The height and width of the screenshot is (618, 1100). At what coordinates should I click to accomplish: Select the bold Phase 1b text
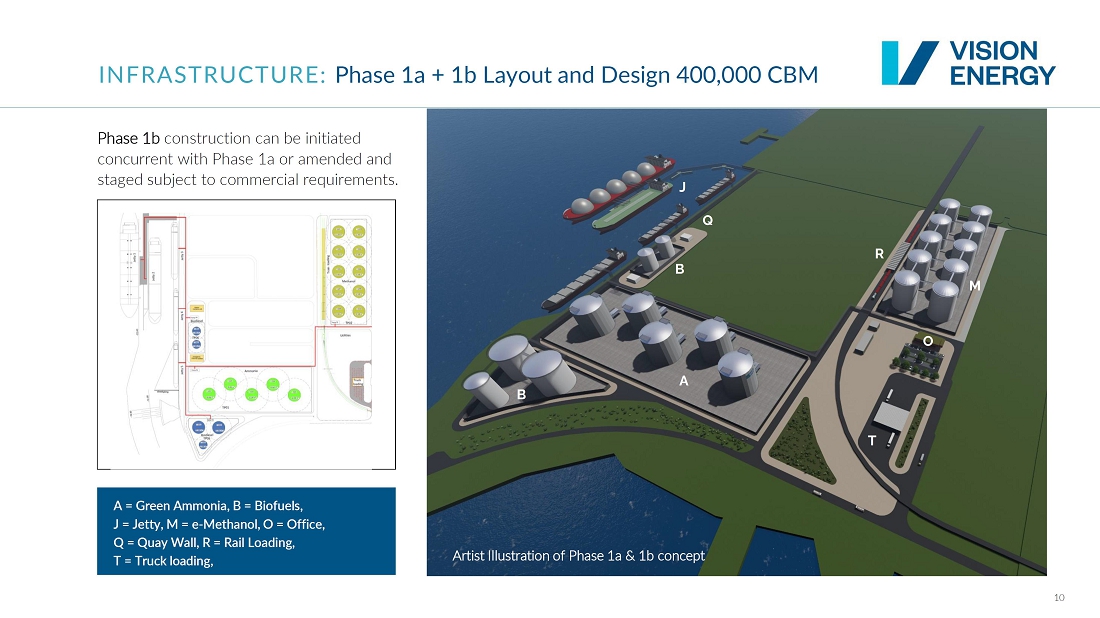128,138
